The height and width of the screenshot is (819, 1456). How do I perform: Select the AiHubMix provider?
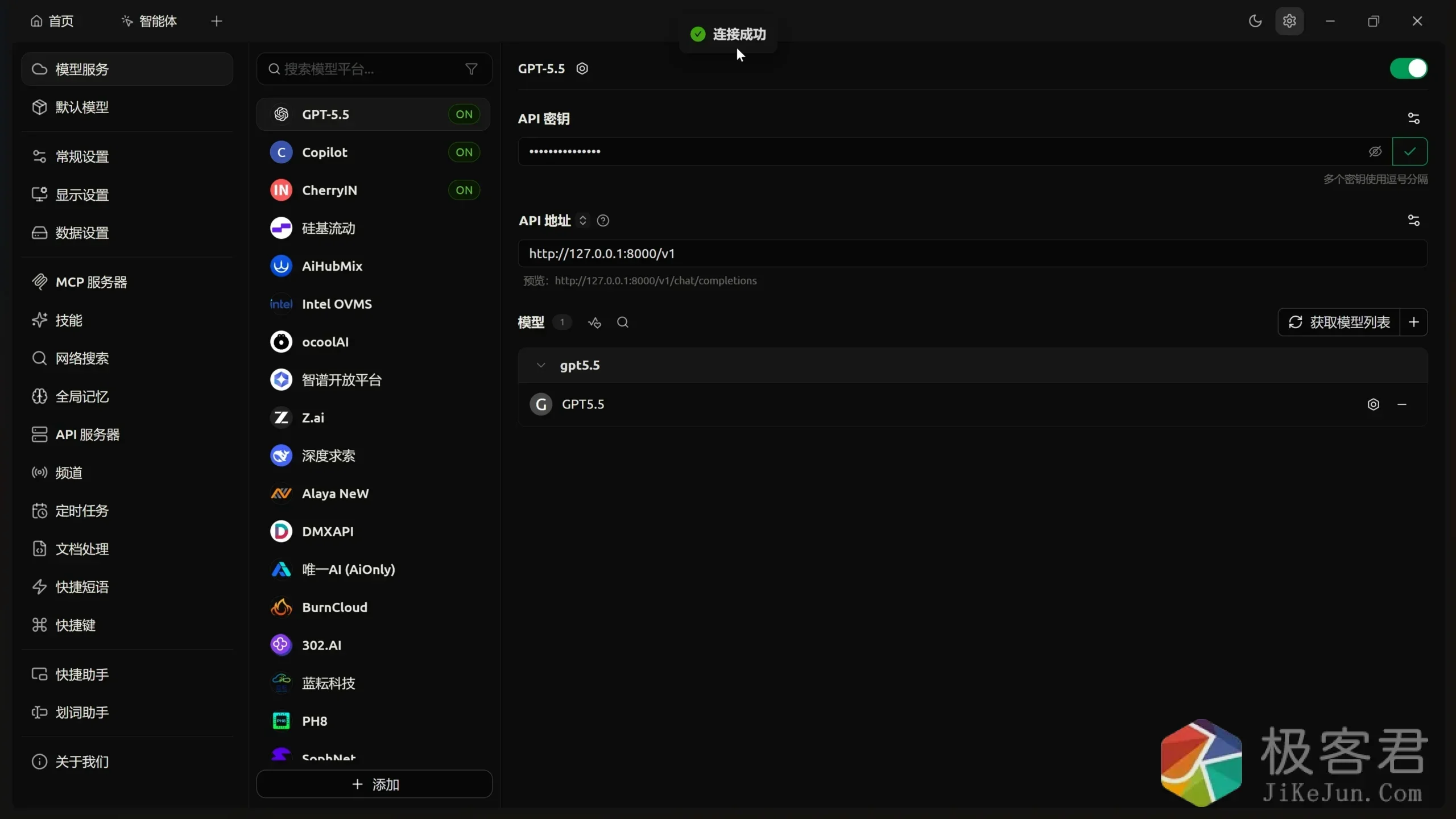pos(373,266)
